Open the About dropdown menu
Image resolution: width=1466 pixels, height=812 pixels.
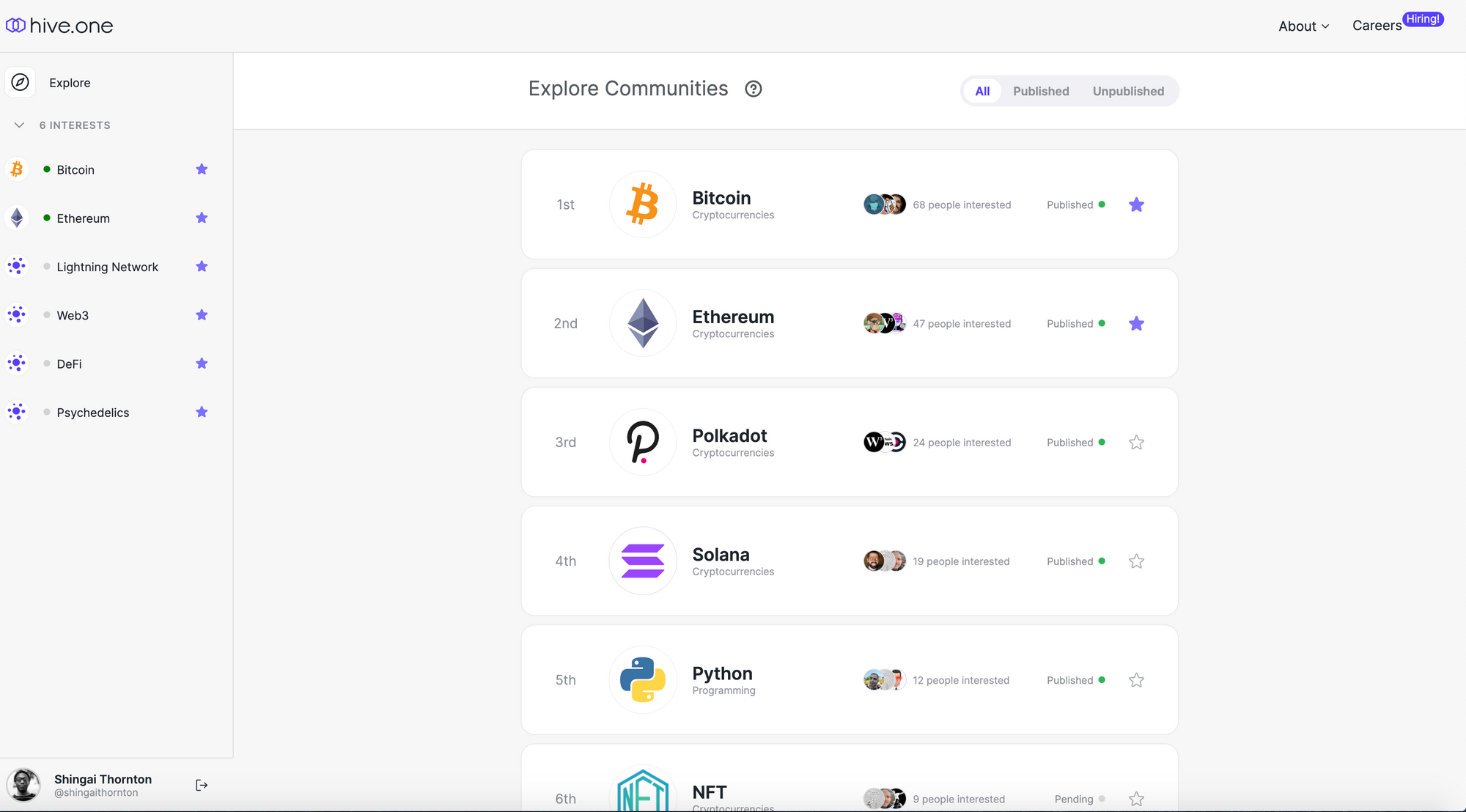click(1303, 26)
